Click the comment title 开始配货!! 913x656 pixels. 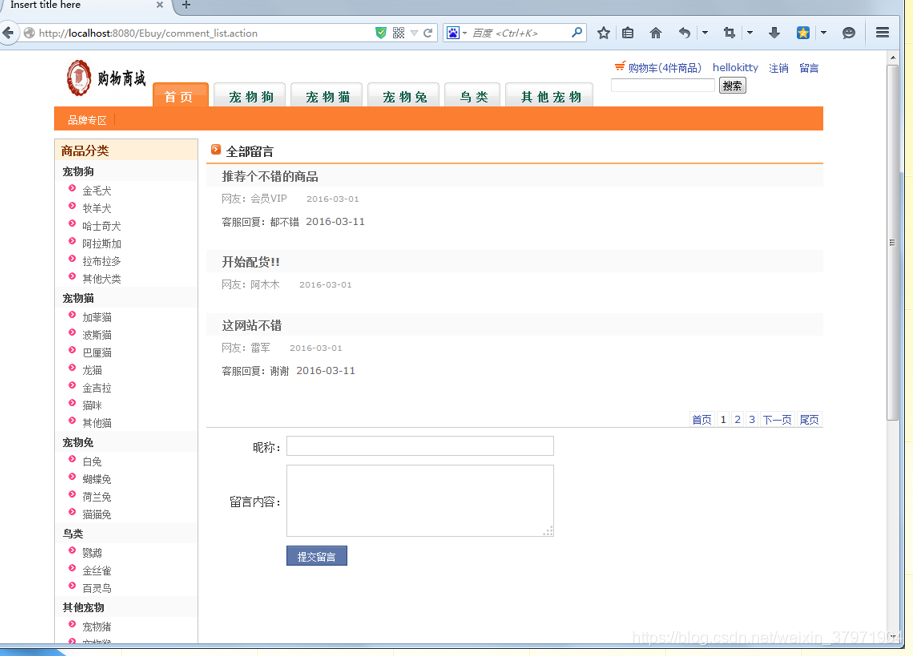(250, 262)
